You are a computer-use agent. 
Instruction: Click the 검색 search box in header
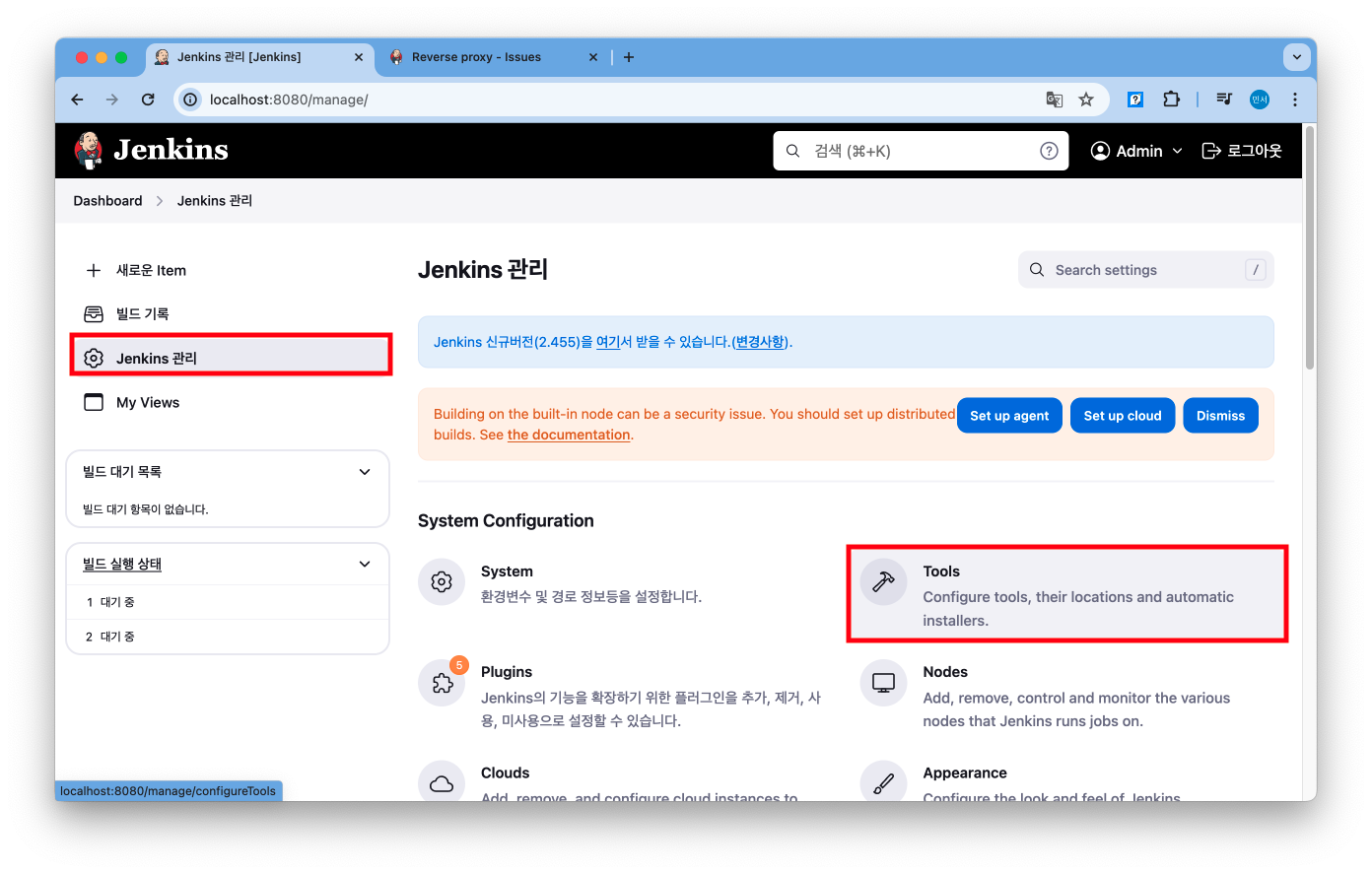(x=921, y=151)
